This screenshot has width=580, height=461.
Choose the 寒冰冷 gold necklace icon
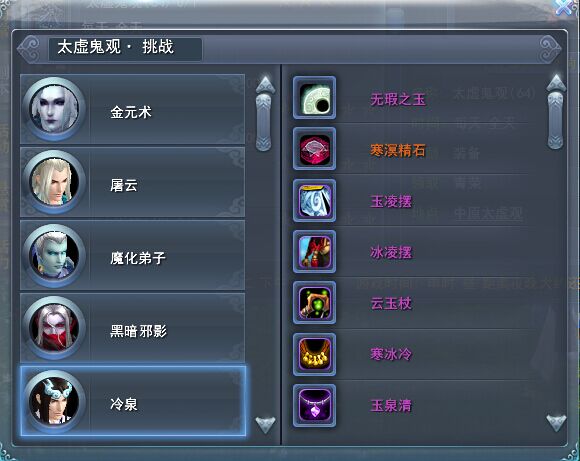(x=314, y=354)
